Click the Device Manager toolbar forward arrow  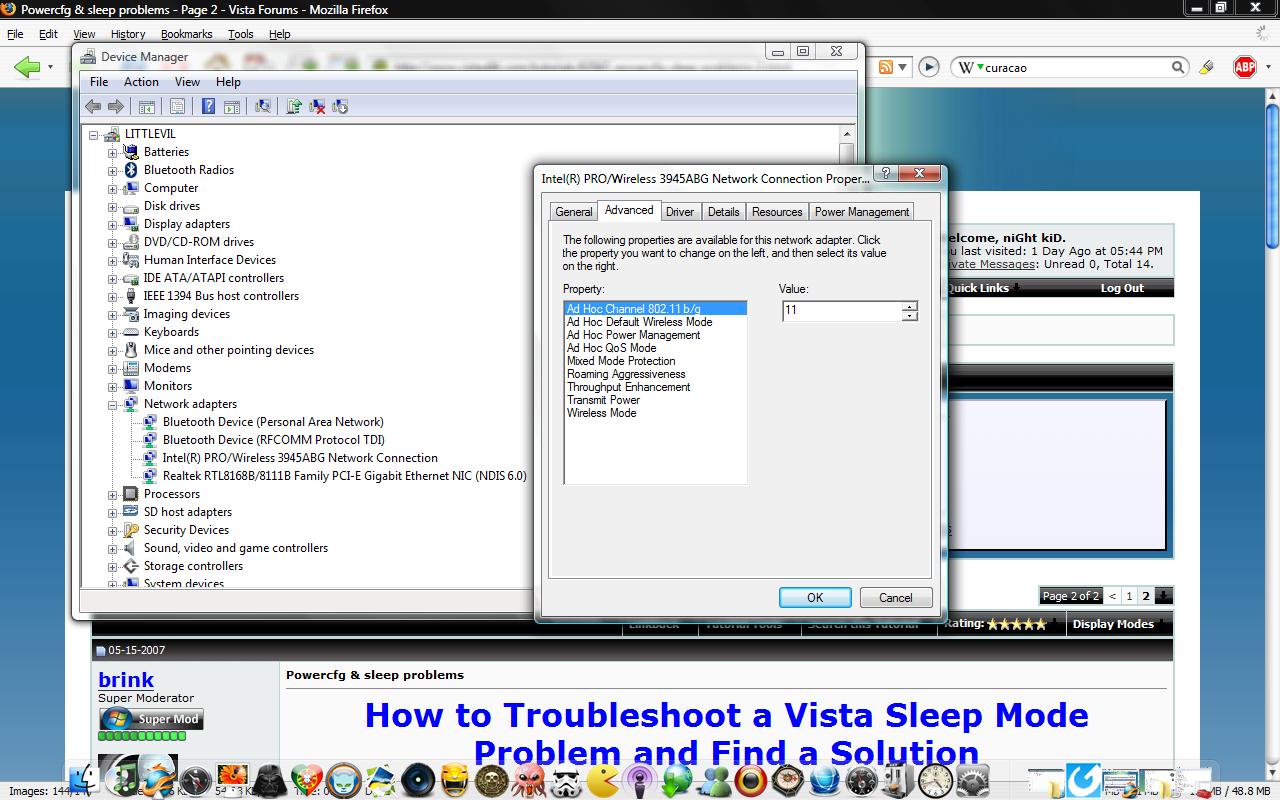116,106
